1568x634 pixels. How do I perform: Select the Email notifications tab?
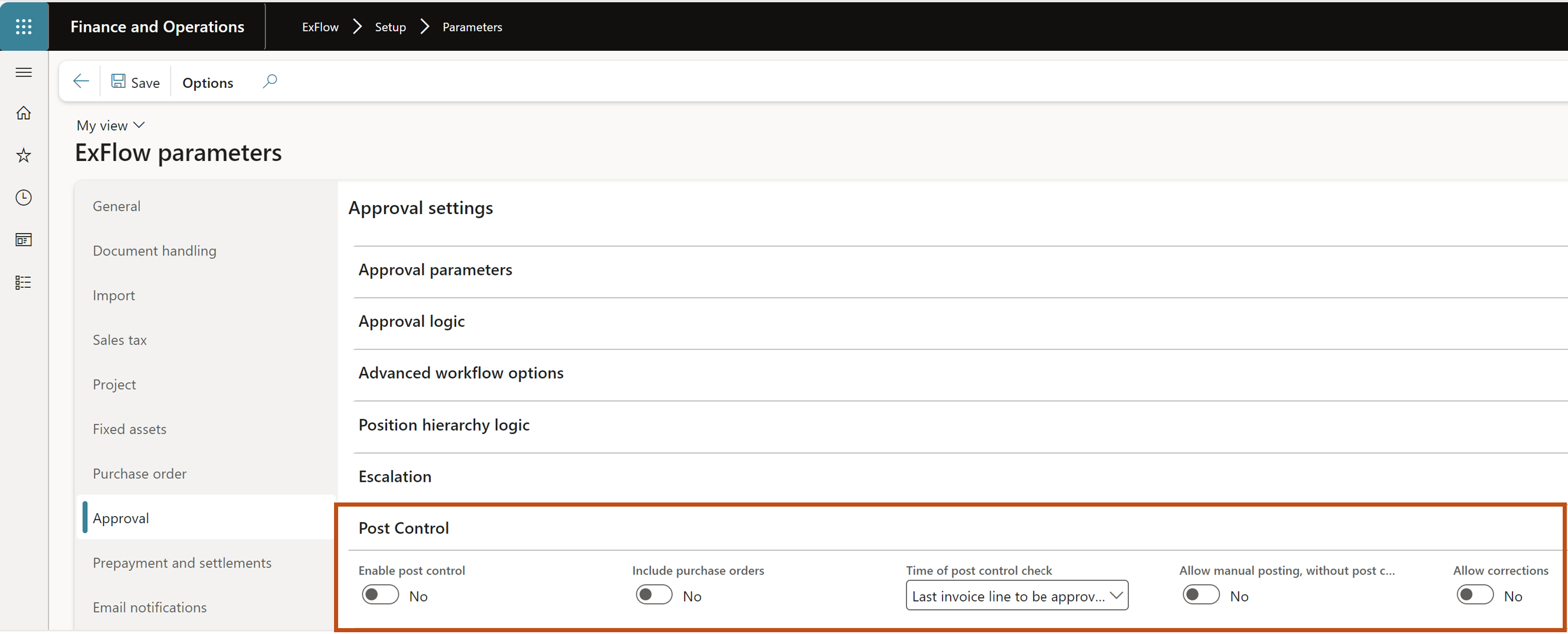[x=149, y=607]
